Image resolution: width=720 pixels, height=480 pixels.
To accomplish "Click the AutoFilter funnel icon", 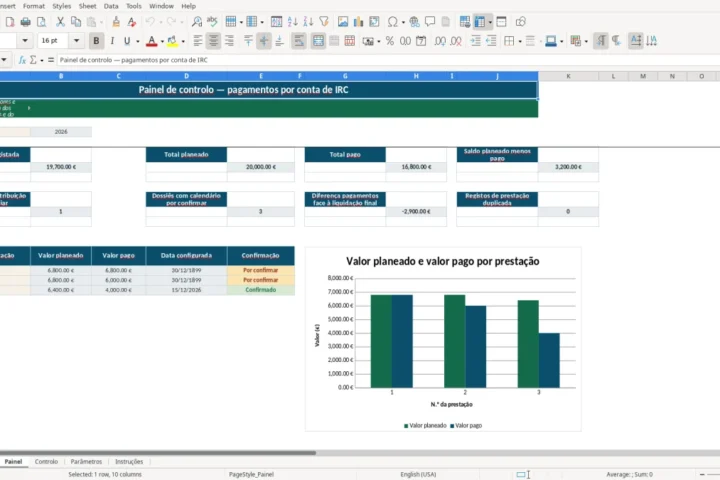I will (324, 22).
